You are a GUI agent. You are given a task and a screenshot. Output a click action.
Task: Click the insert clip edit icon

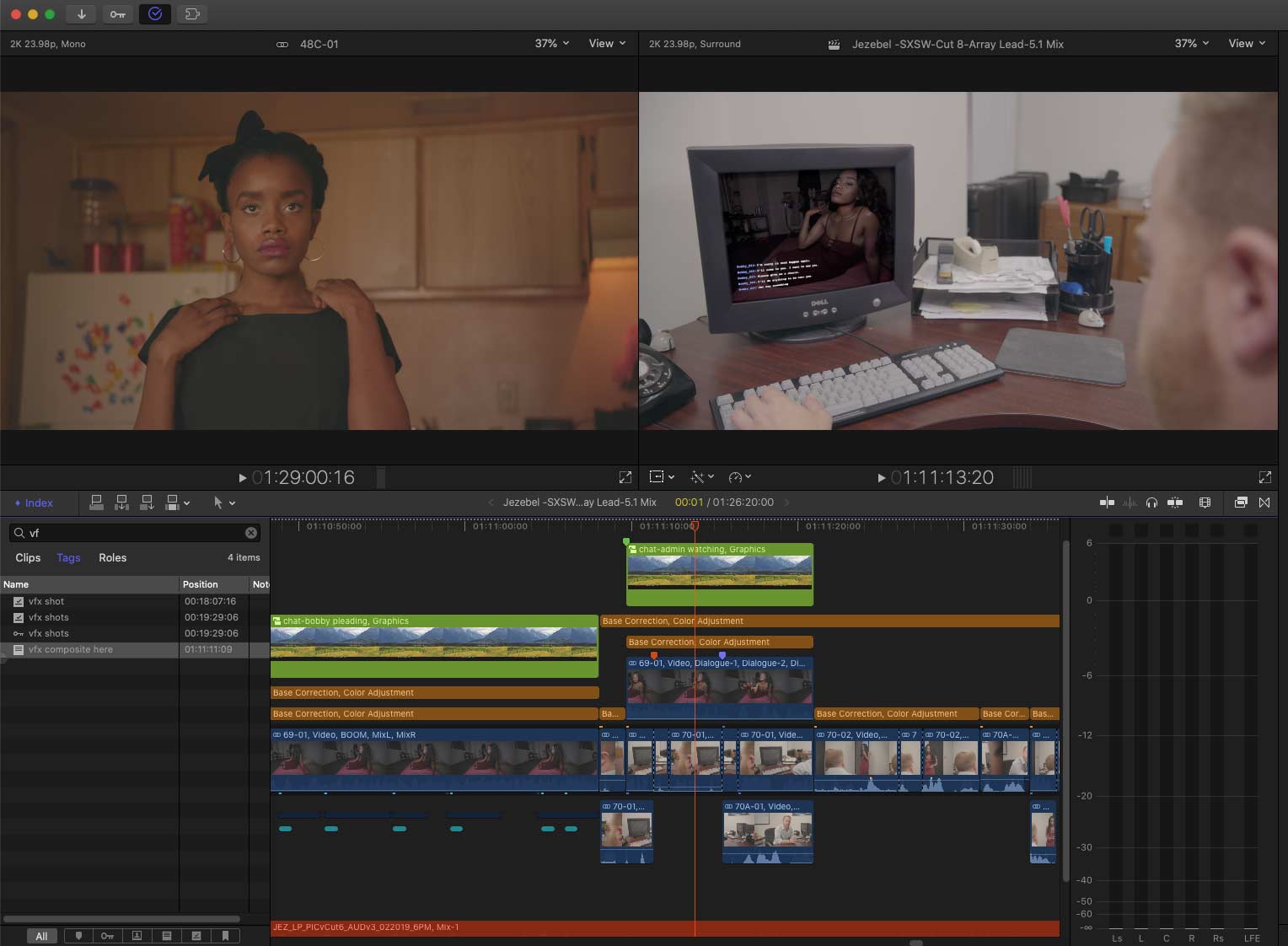pyautogui.click(x=122, y=503)
